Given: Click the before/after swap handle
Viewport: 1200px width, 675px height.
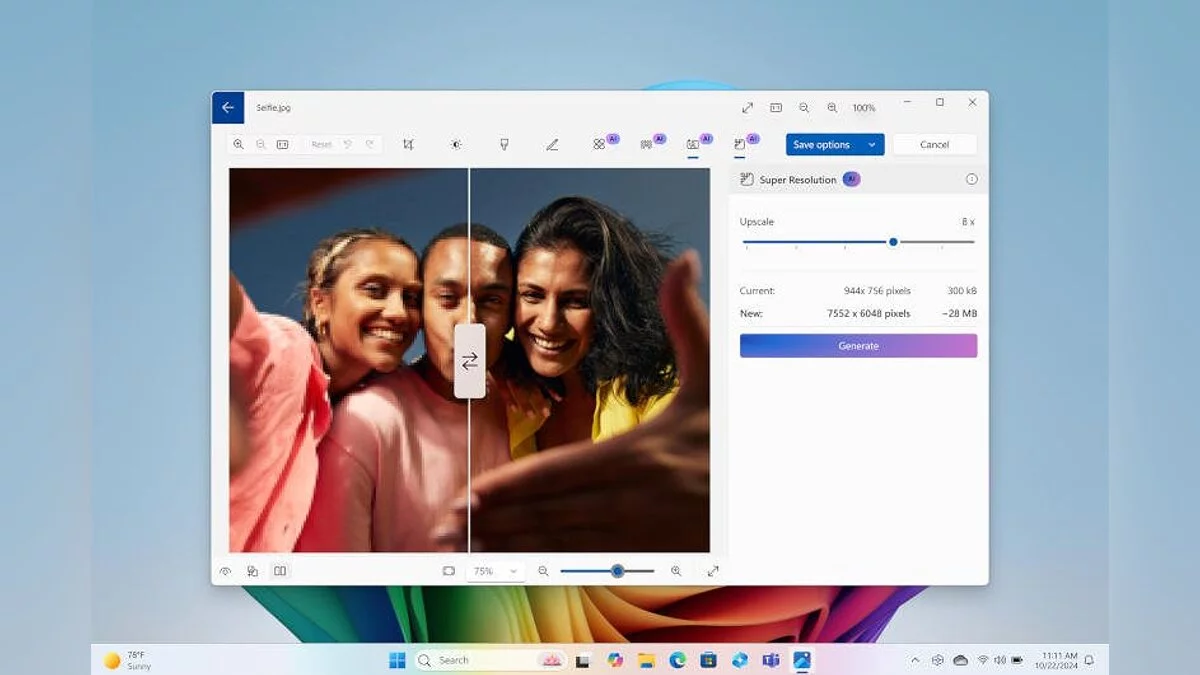Looking at the screenshot, I should [x=470, y=361].
